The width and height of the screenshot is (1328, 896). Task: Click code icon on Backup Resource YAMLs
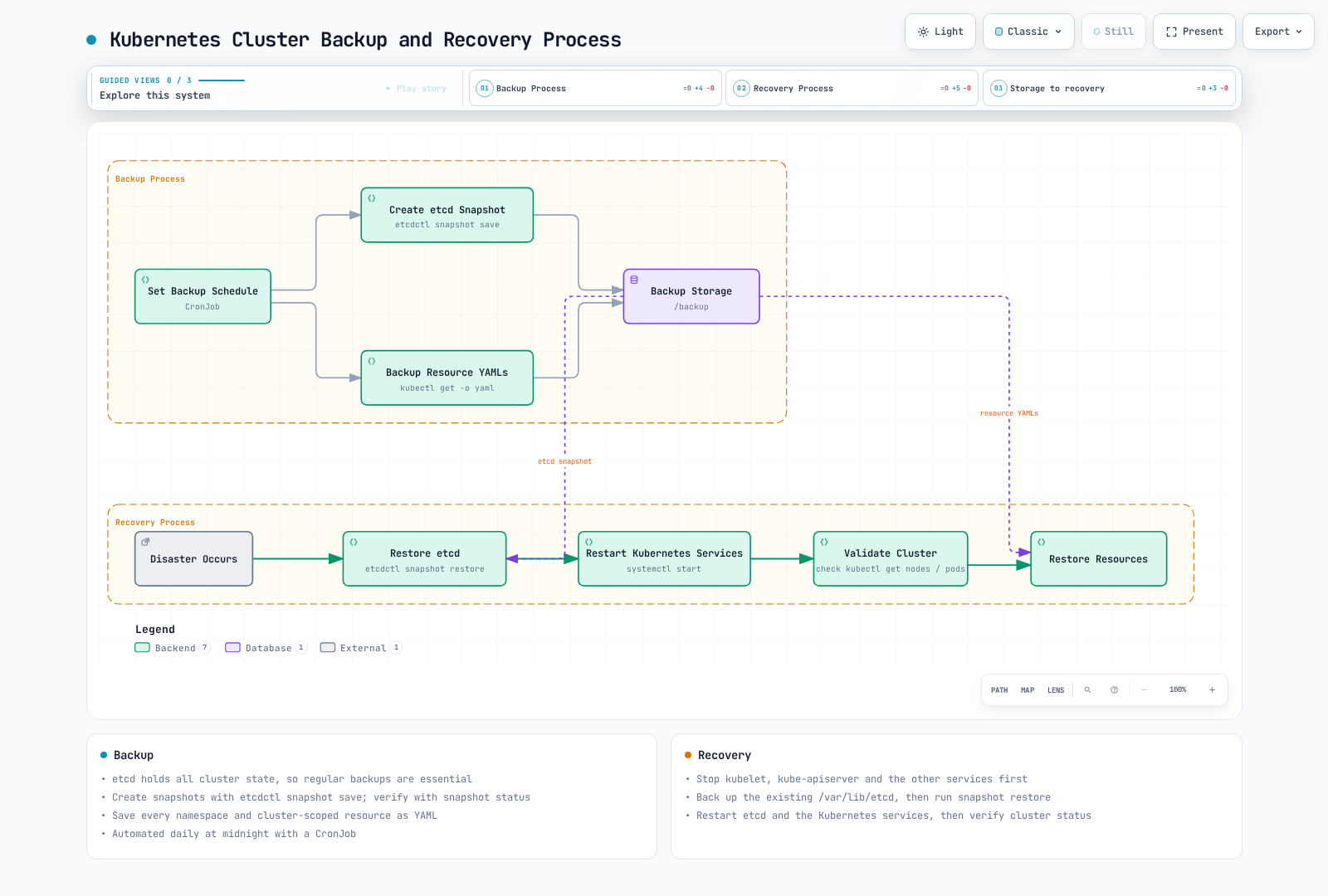coord(372,361)
